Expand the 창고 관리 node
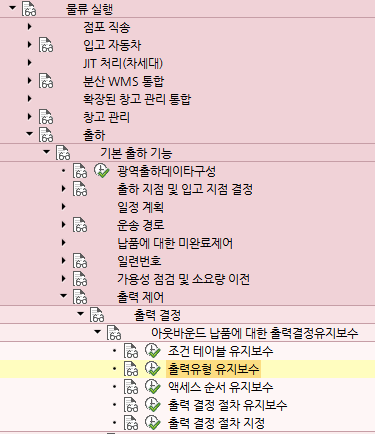The height and width of the screenshot is (434, 375). coord(30,116)
